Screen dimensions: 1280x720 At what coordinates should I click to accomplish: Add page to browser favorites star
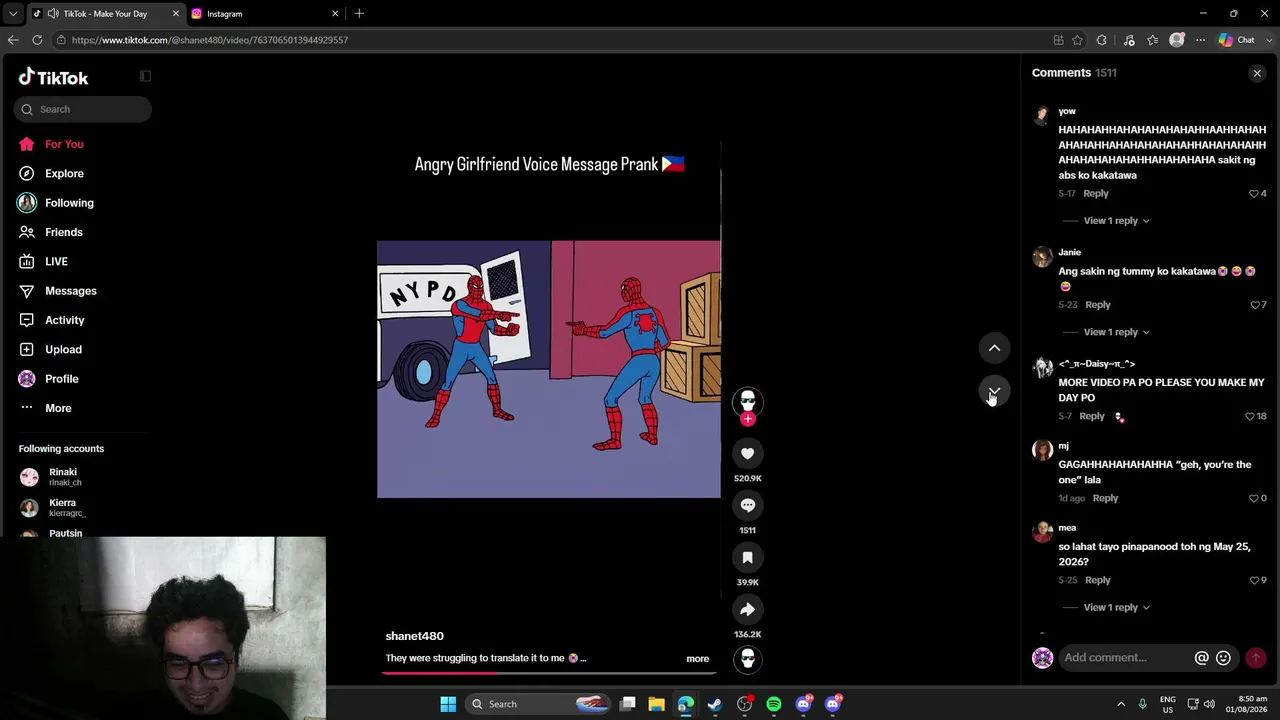[1077, 40]
